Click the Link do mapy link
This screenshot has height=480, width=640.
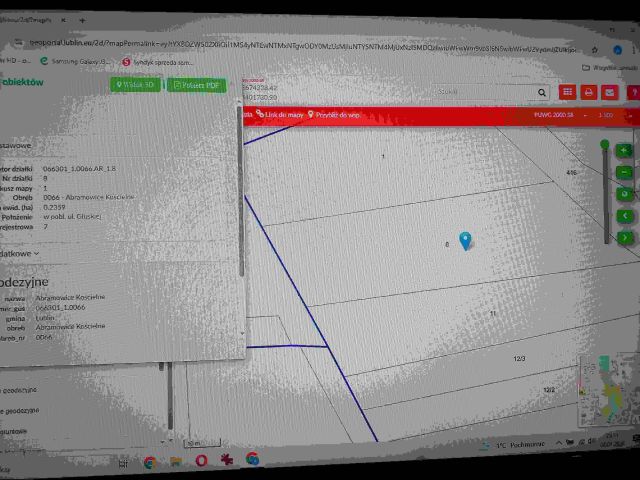click(x=280, y=114)
